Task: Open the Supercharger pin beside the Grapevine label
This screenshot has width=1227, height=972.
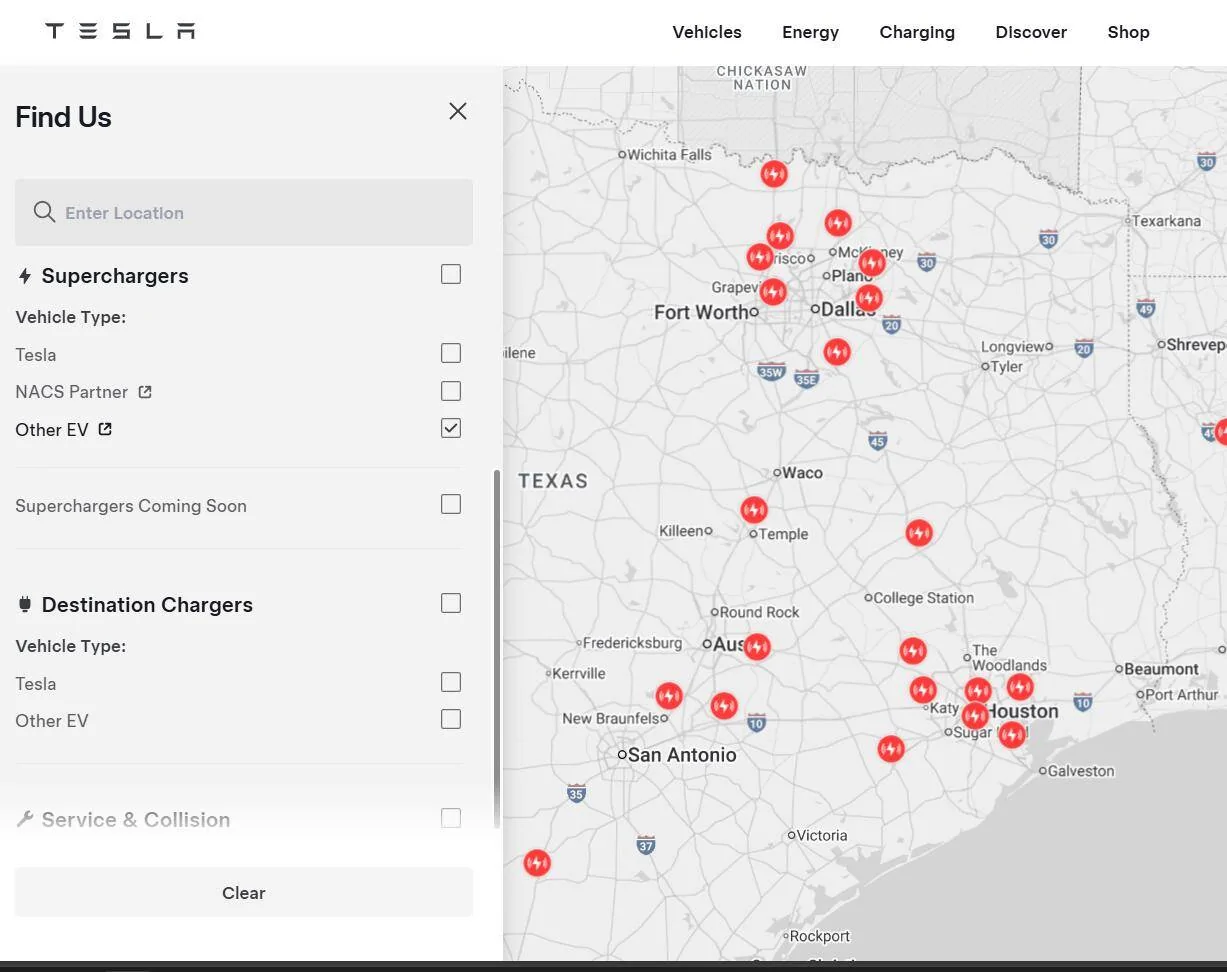Action: tap(772, 292)
